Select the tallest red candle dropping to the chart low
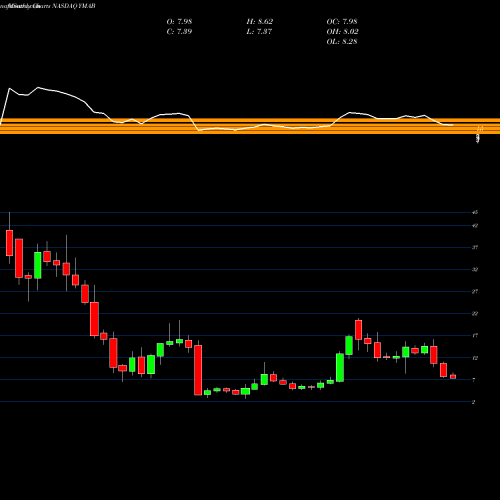 point(198,370)
